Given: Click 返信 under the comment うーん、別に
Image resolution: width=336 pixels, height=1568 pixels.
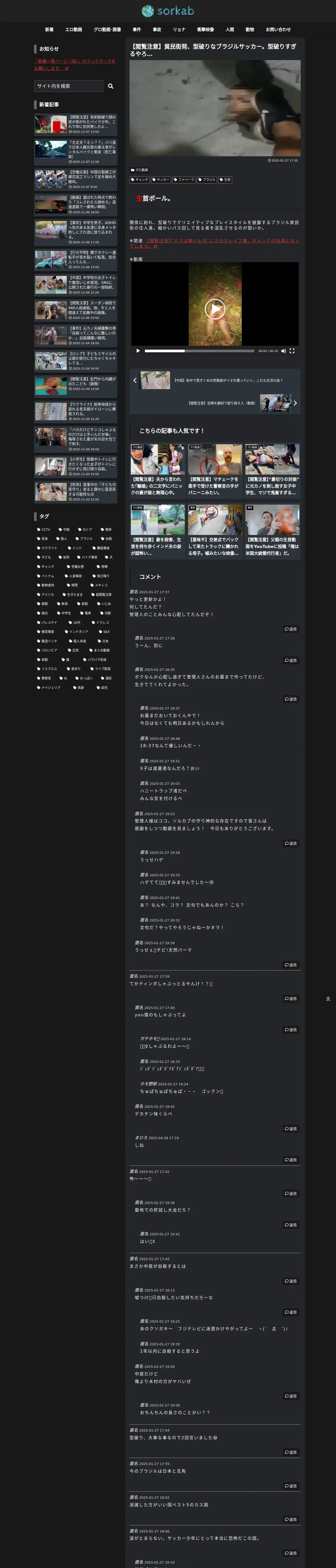Looking at the screenshot, I should click(291, 660).
